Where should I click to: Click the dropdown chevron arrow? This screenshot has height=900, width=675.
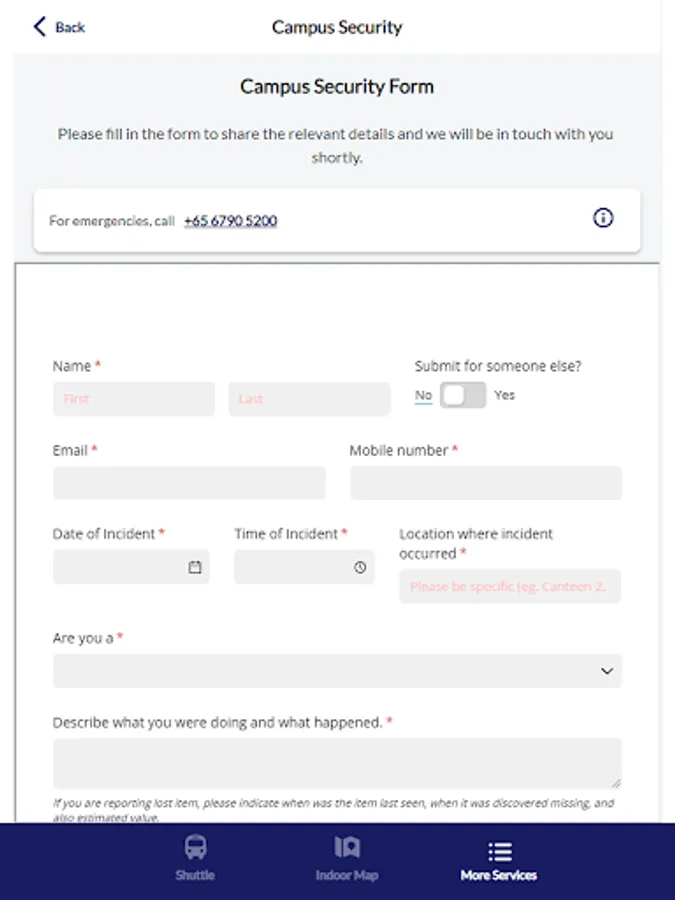607,671
